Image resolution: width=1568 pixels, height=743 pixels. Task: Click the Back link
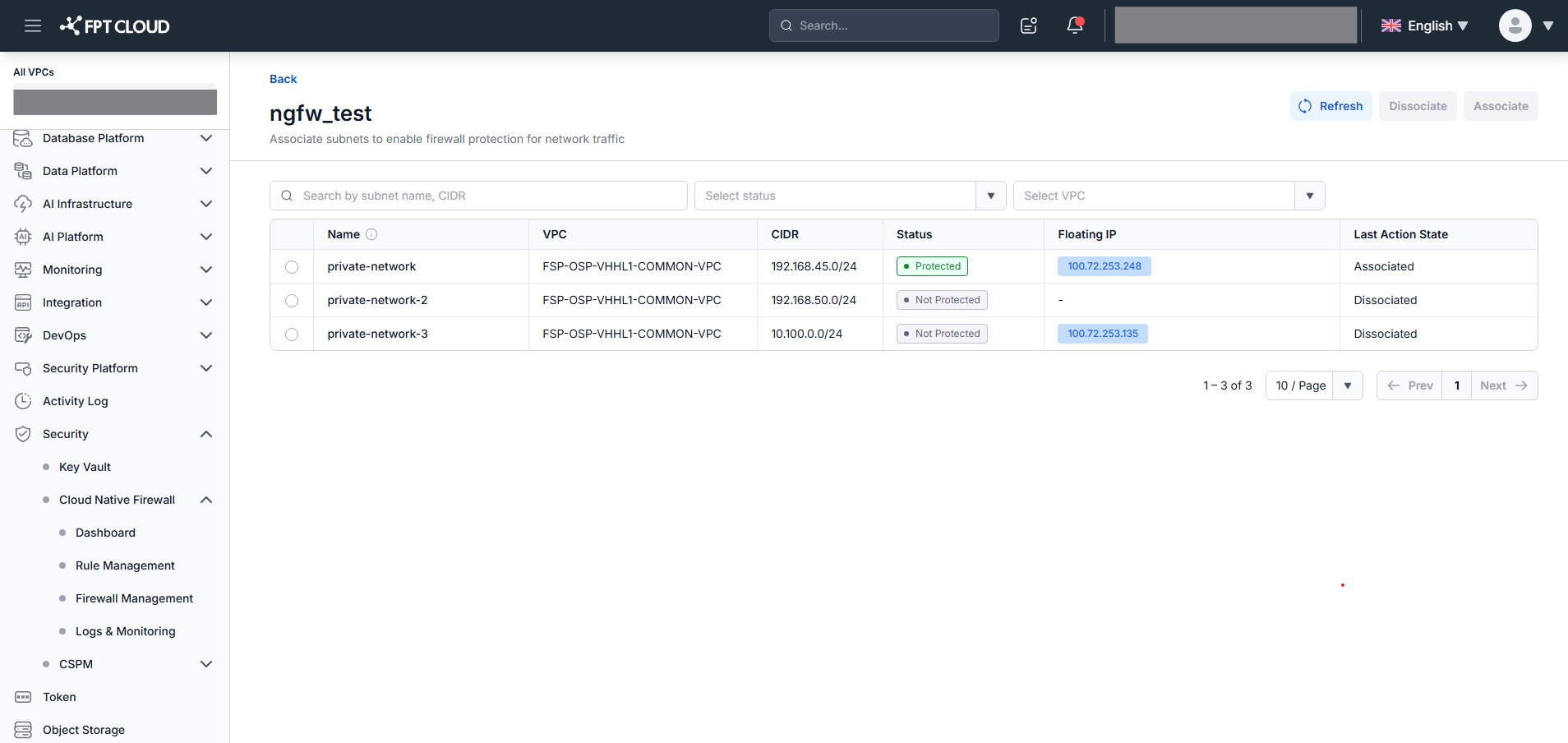(283, 79)
